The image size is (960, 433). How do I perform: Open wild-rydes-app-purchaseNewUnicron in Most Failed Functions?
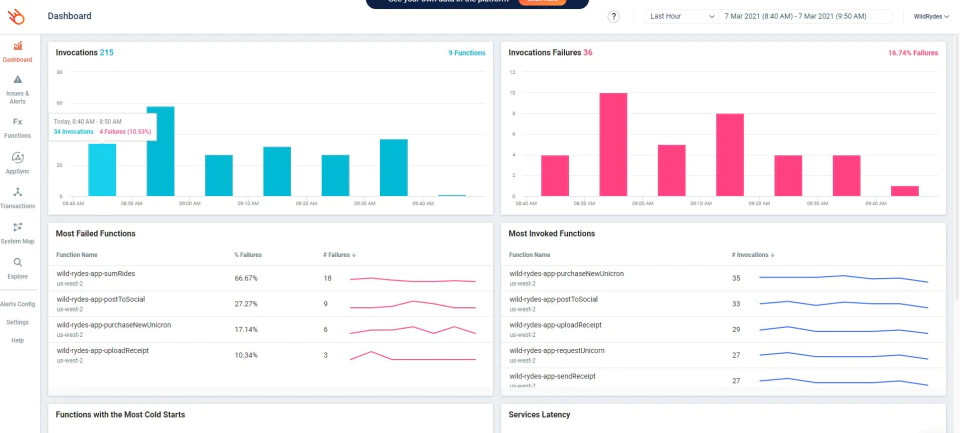113,325
